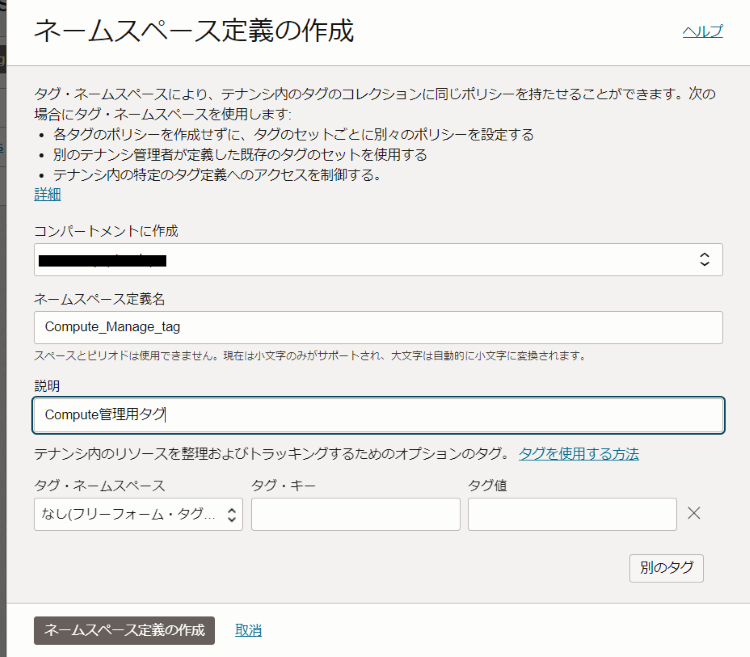This screenshot has width=750, height=657.
Task: Click the 詳細 link below the bullet list
Action: click(47, 194)
